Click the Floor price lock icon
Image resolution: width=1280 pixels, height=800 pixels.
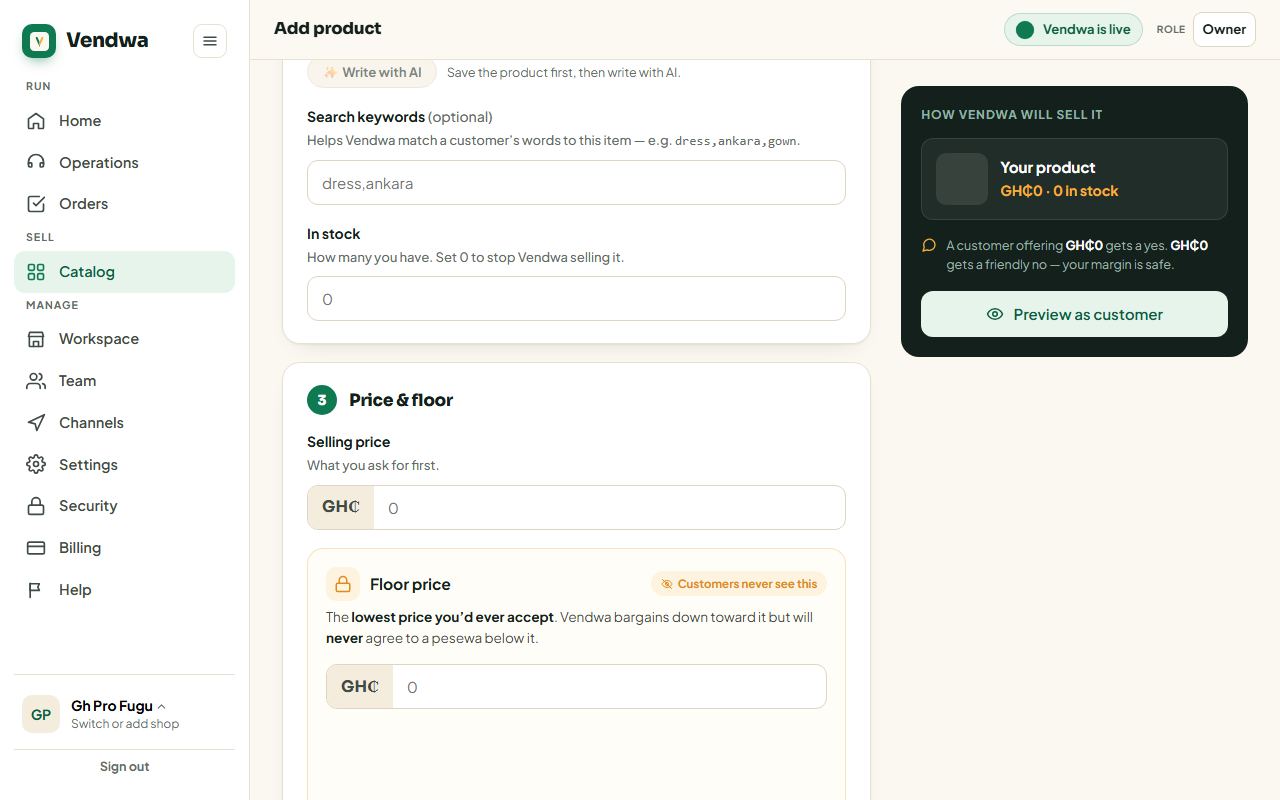click(x=343, y=584)
